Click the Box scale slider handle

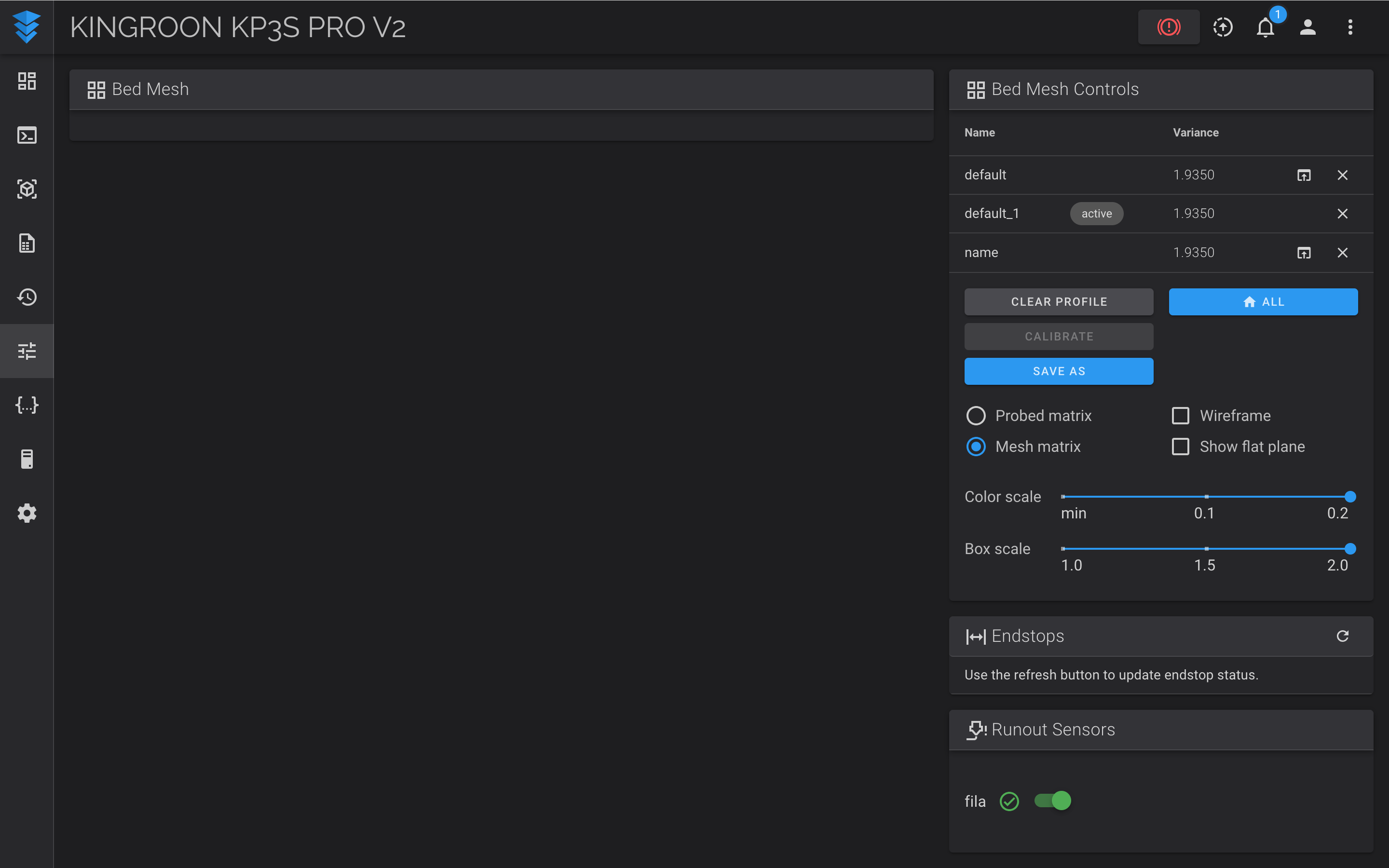pyautogui.click(x=1350, y=549)
